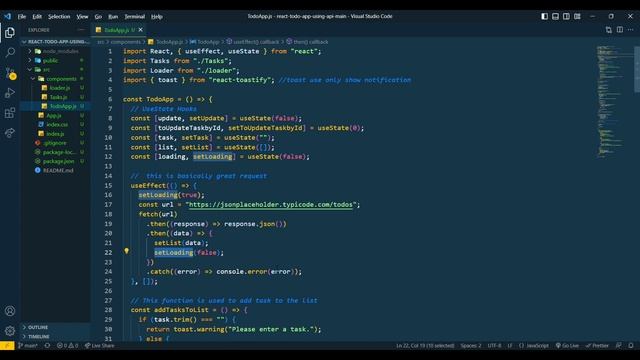Open the .gitignore file
Viewport: 640px width, 360px height.
coord(56,143)
